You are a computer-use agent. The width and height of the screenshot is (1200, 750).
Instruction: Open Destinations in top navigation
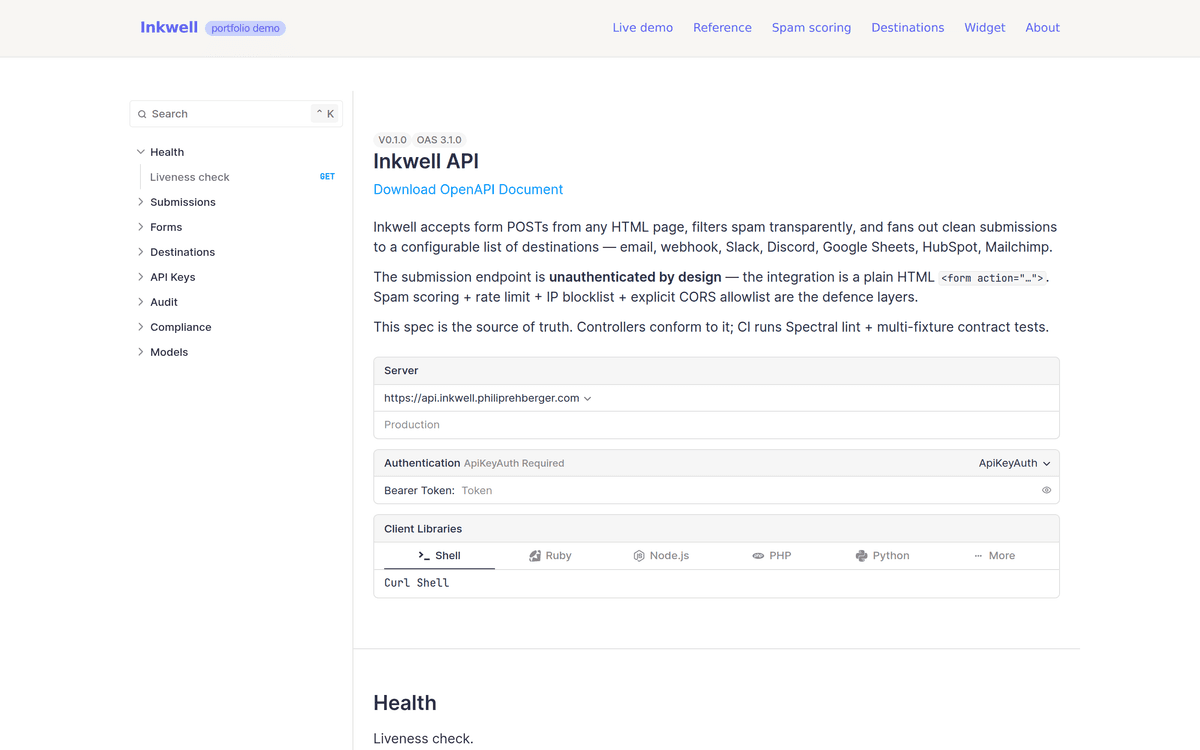[x=907, y=28]
